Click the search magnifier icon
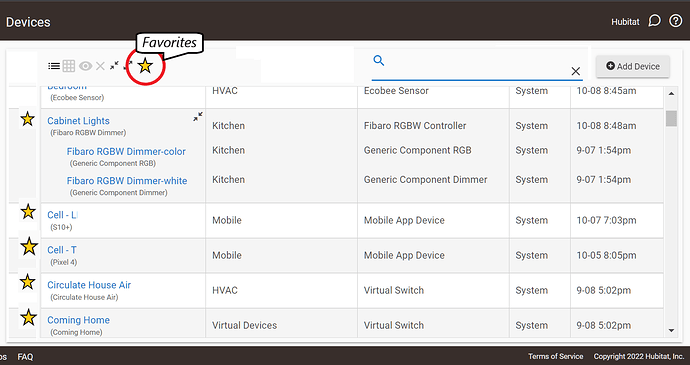690x365 pixels. pyautogui.click(x=378, y=60)
